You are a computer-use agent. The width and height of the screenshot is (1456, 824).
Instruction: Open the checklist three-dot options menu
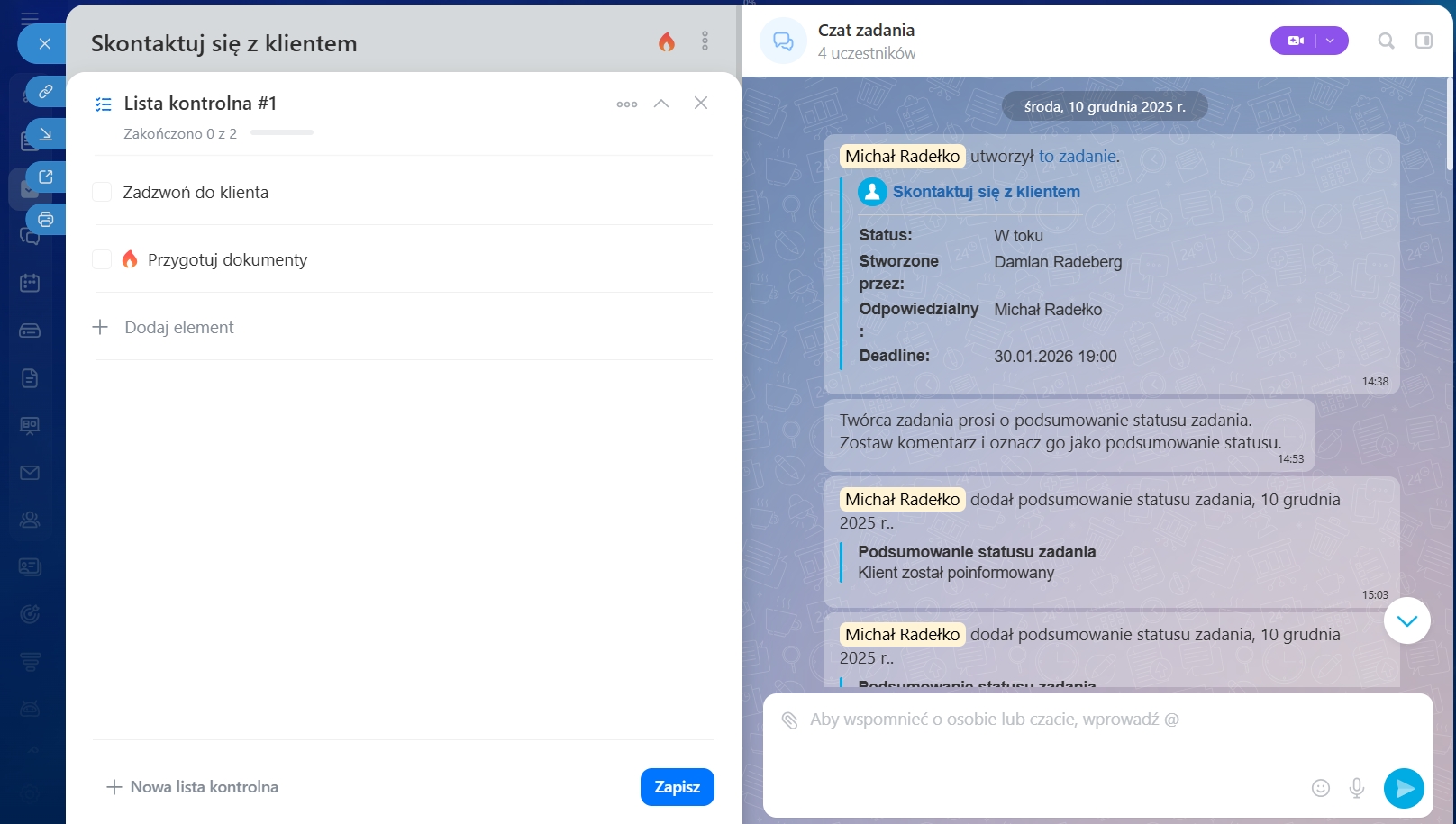627,104
